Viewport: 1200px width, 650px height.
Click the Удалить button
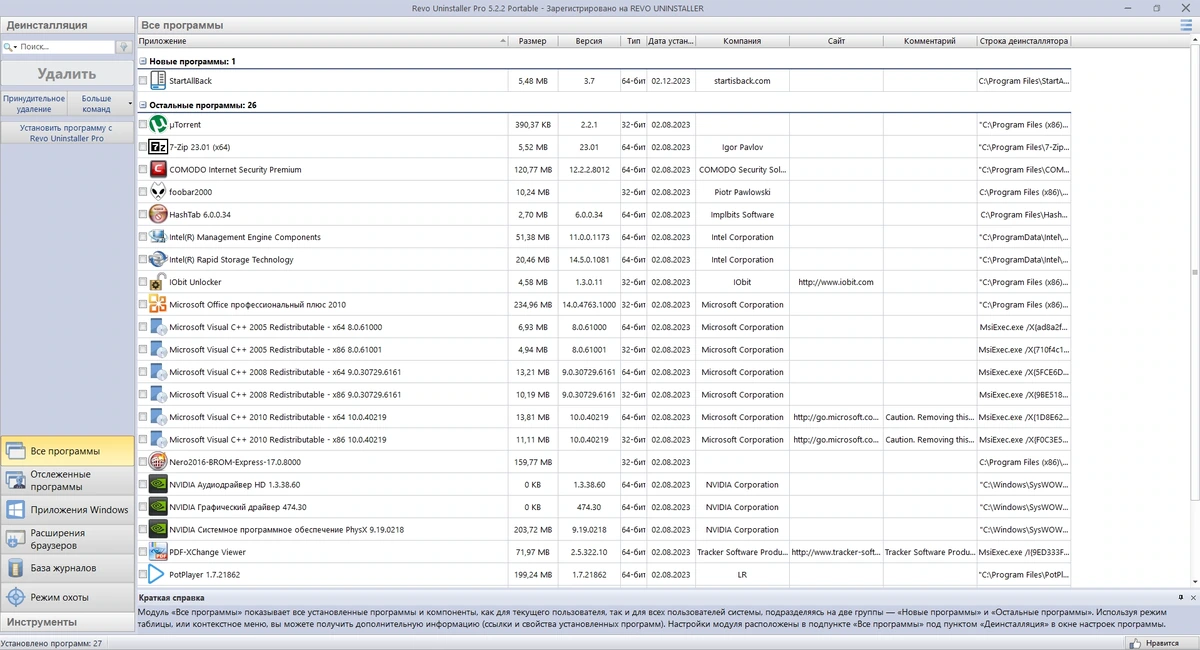point(67,74)
